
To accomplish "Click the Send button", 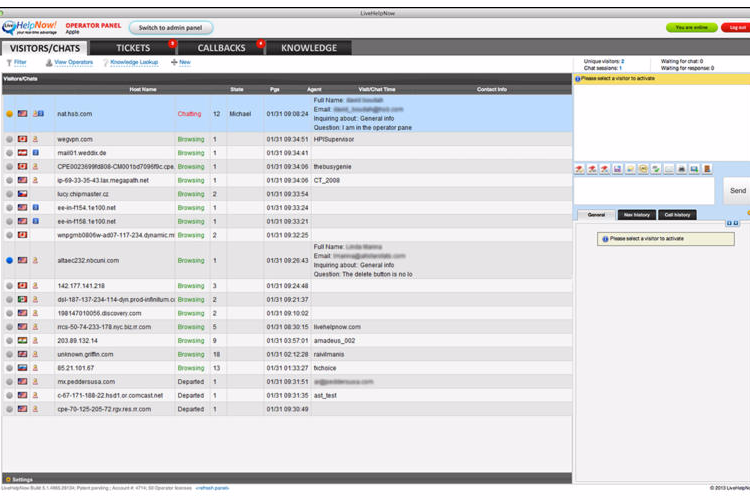I will (x=737, y=190).
